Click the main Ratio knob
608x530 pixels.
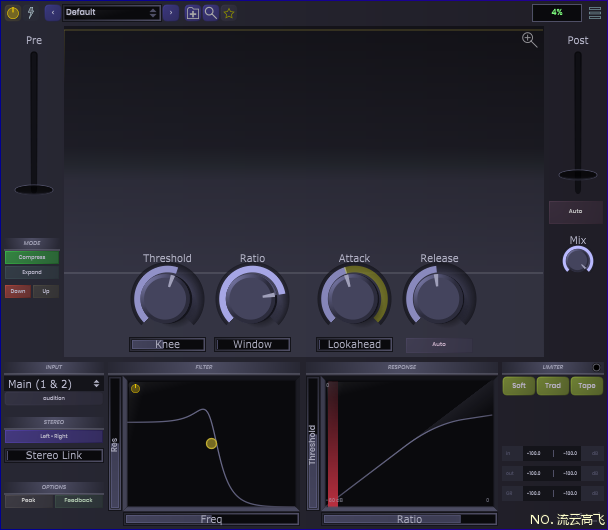[252, 299]
